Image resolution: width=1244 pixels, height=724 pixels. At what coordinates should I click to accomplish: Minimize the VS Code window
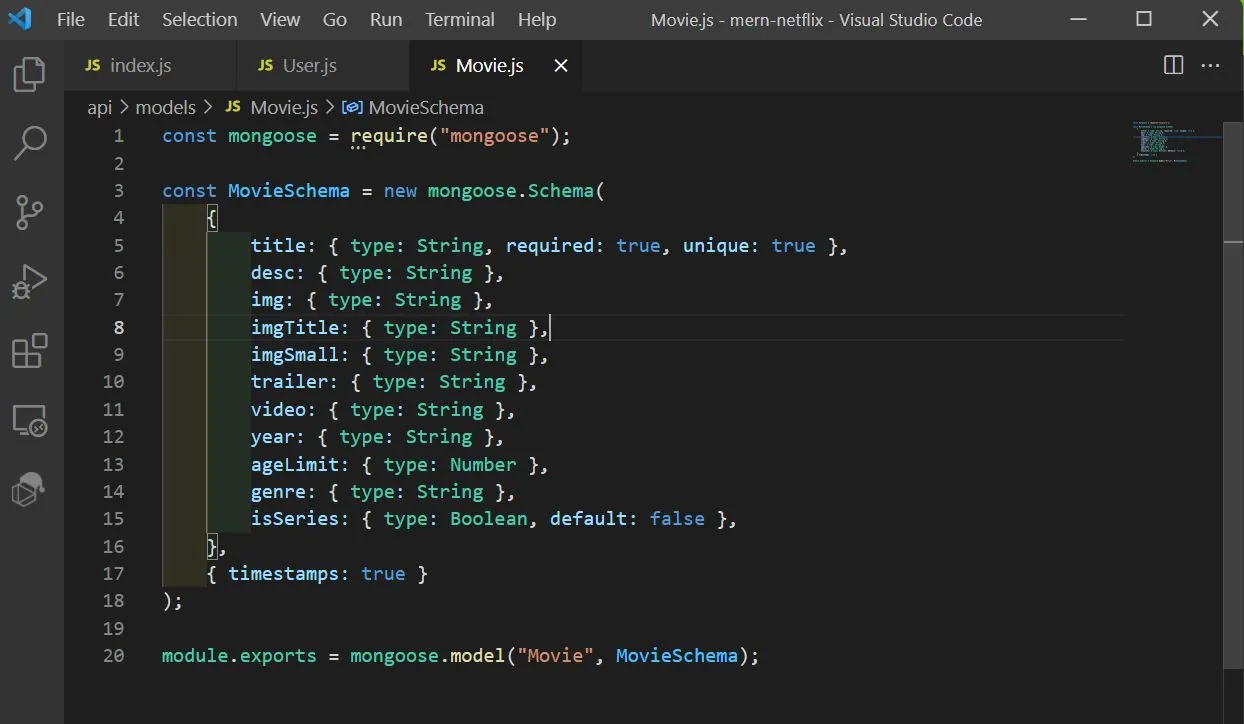coord(1076,19)
